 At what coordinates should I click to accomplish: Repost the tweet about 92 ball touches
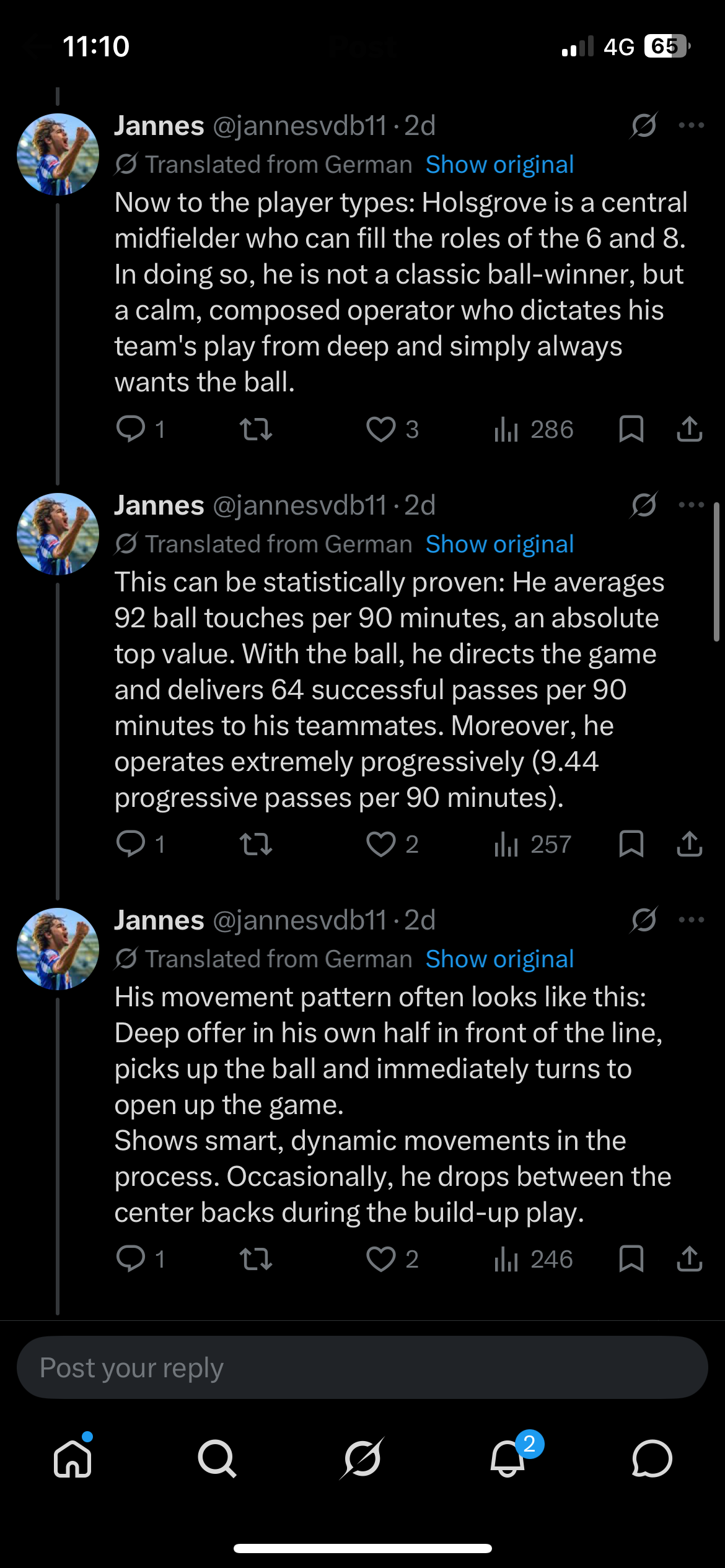point(256,844)
